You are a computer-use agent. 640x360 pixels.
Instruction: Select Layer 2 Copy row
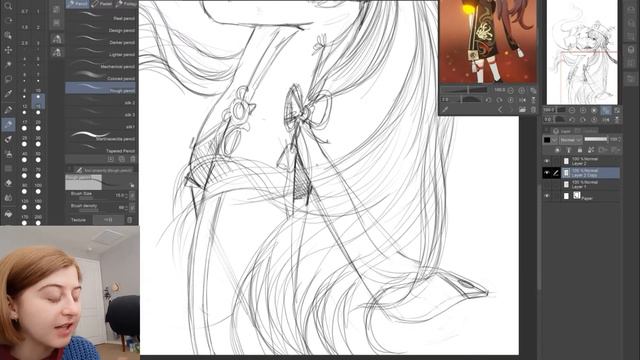click(x=590, y=173)
